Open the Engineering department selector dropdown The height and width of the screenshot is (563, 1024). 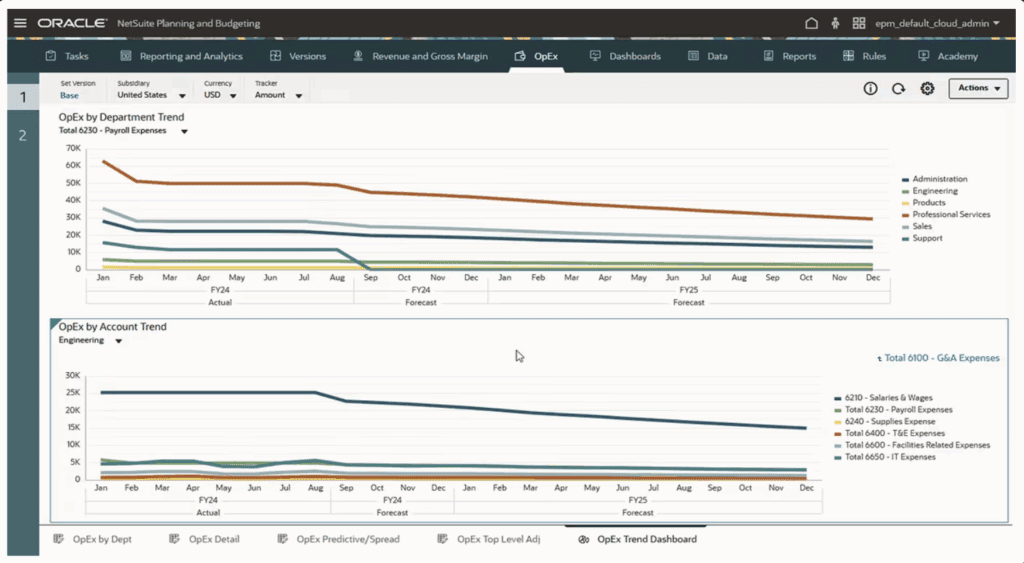pos(91,340)
